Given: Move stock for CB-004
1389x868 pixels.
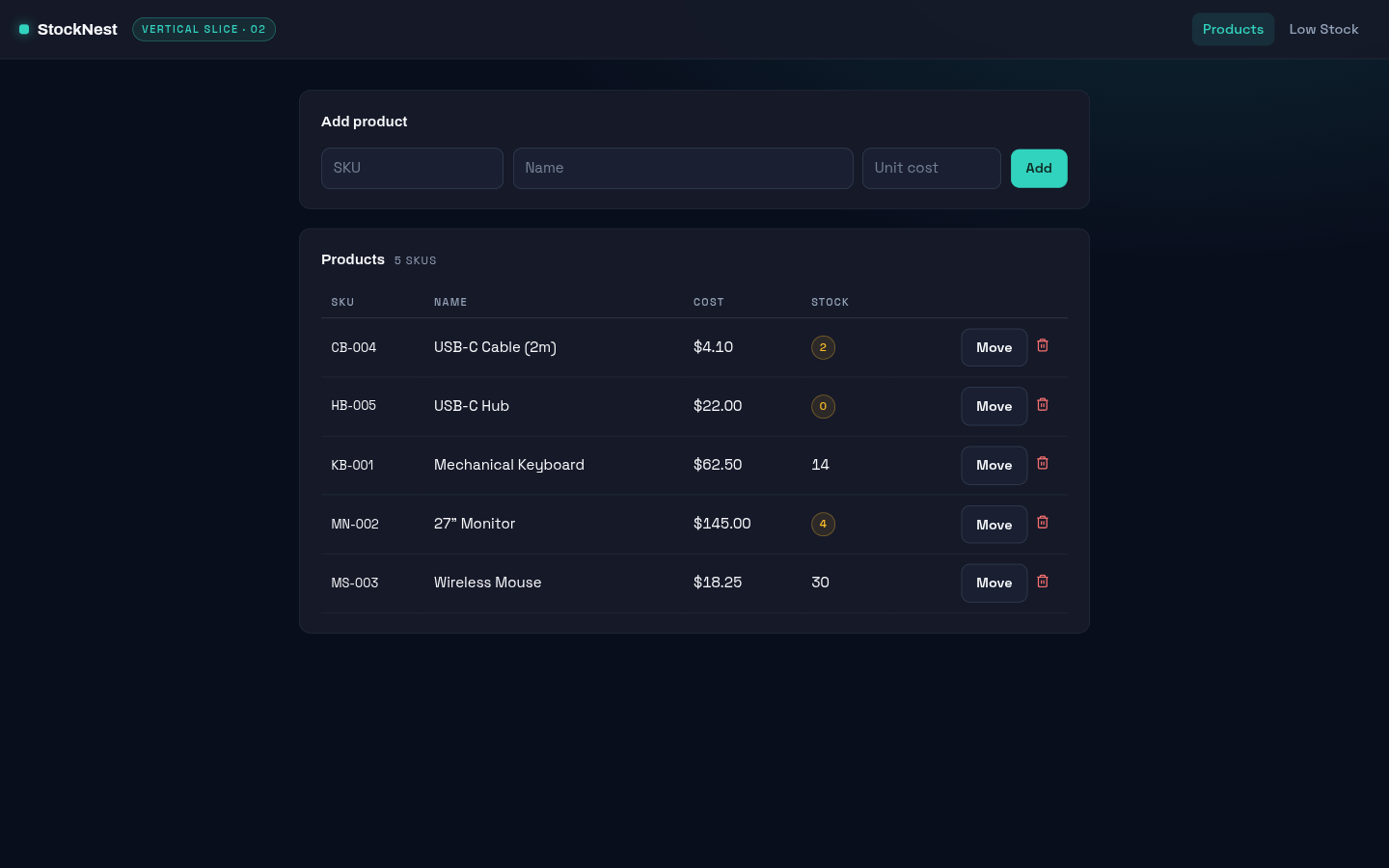Looking at the screenshot, I should pyautogui.click(x=994, y=347).
